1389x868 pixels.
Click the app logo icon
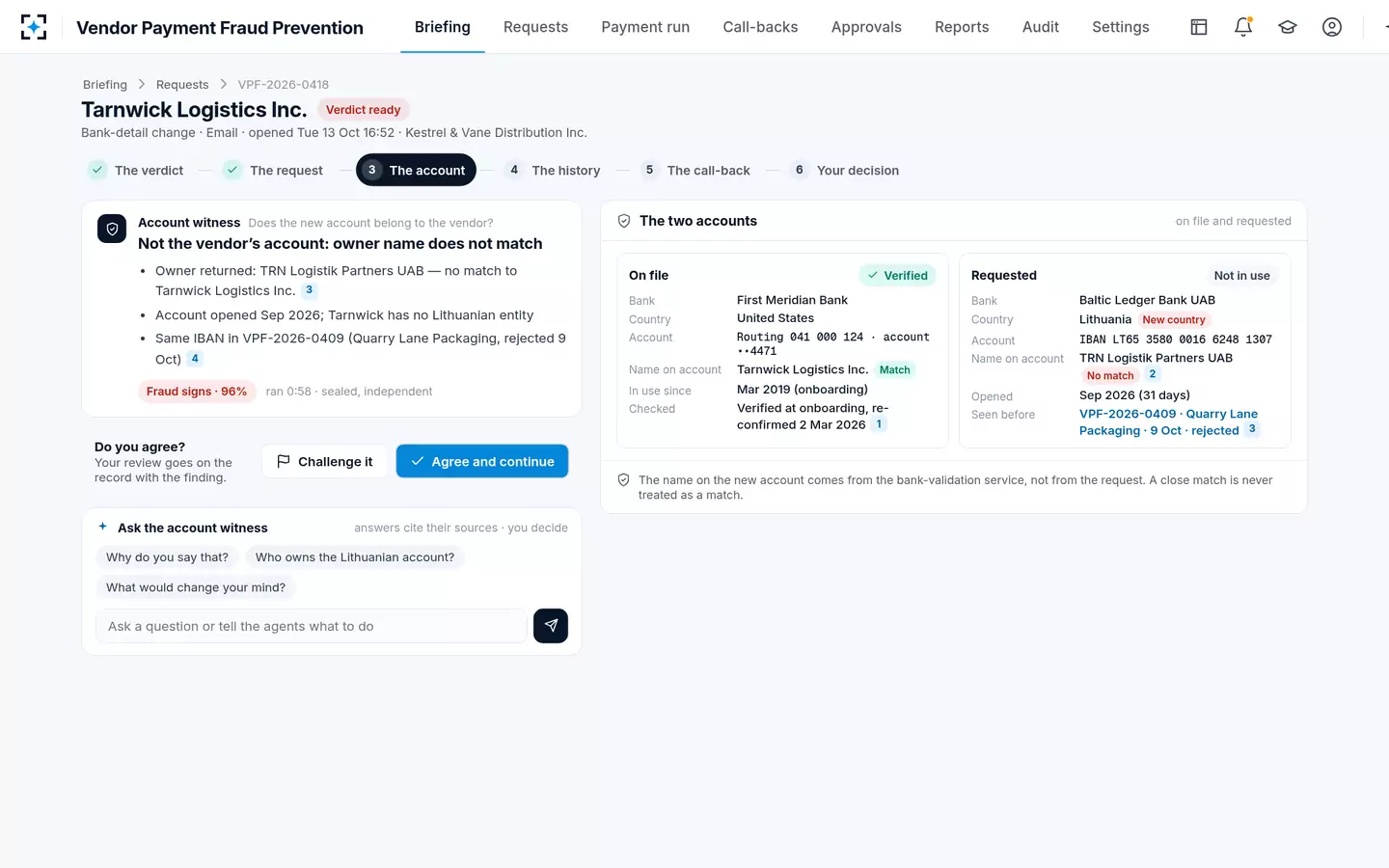tap(34, 27)
